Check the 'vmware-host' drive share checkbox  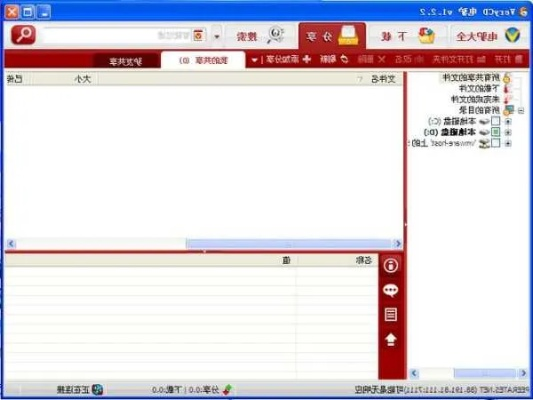[x=496, y=143]
